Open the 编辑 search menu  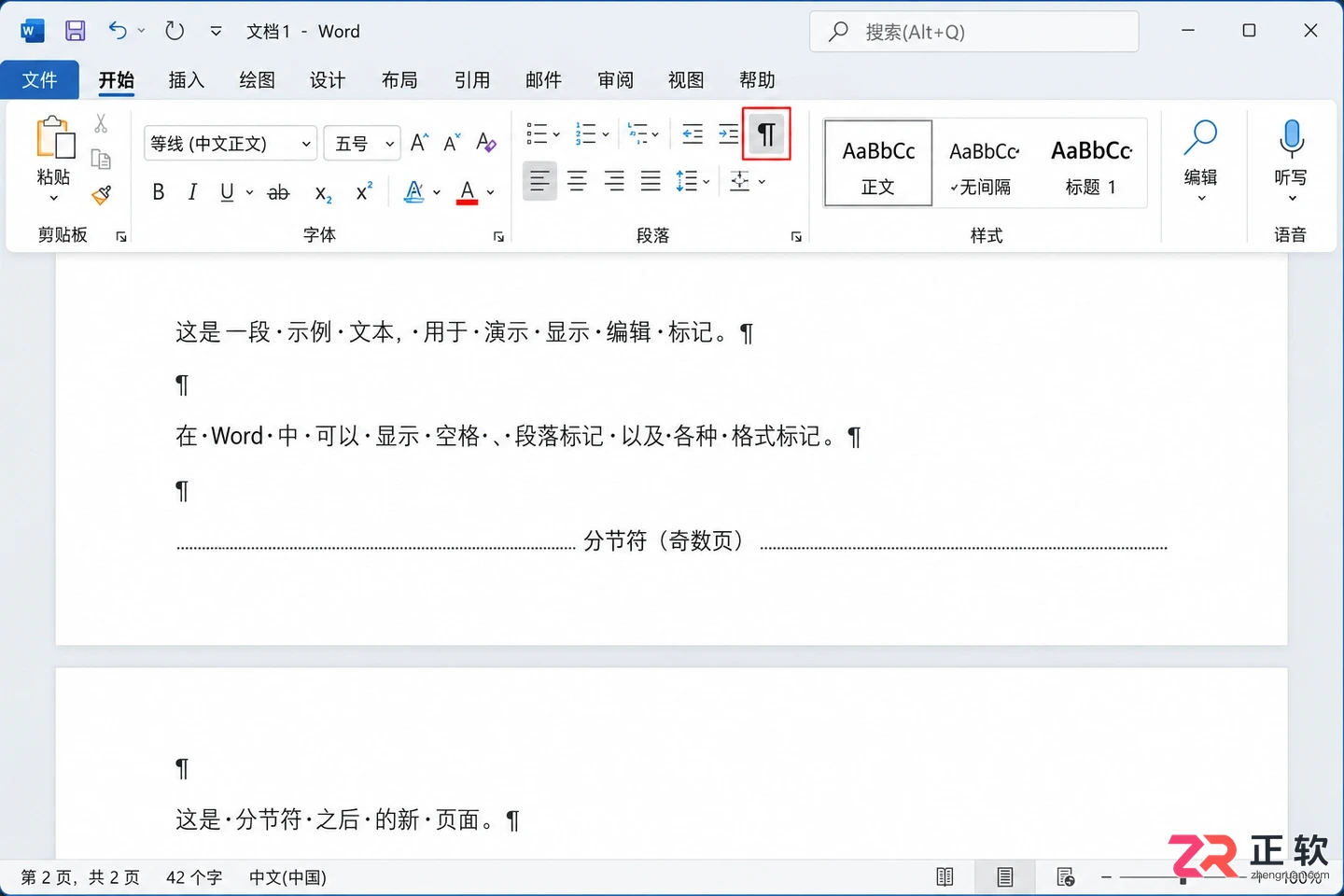pos(1201,161)
